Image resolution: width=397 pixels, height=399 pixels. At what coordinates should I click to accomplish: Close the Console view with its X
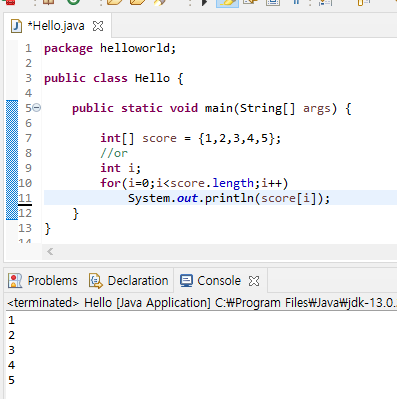(254, 281)
